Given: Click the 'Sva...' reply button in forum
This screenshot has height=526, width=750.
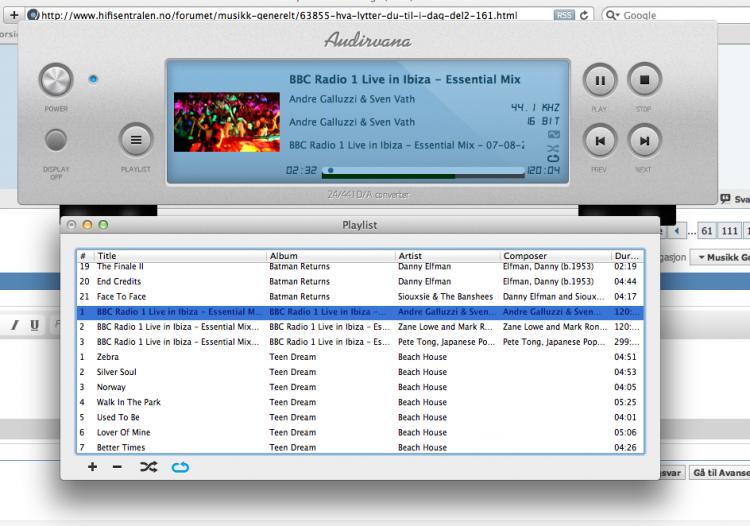Looking at the screenshot, I should (736, 199).
